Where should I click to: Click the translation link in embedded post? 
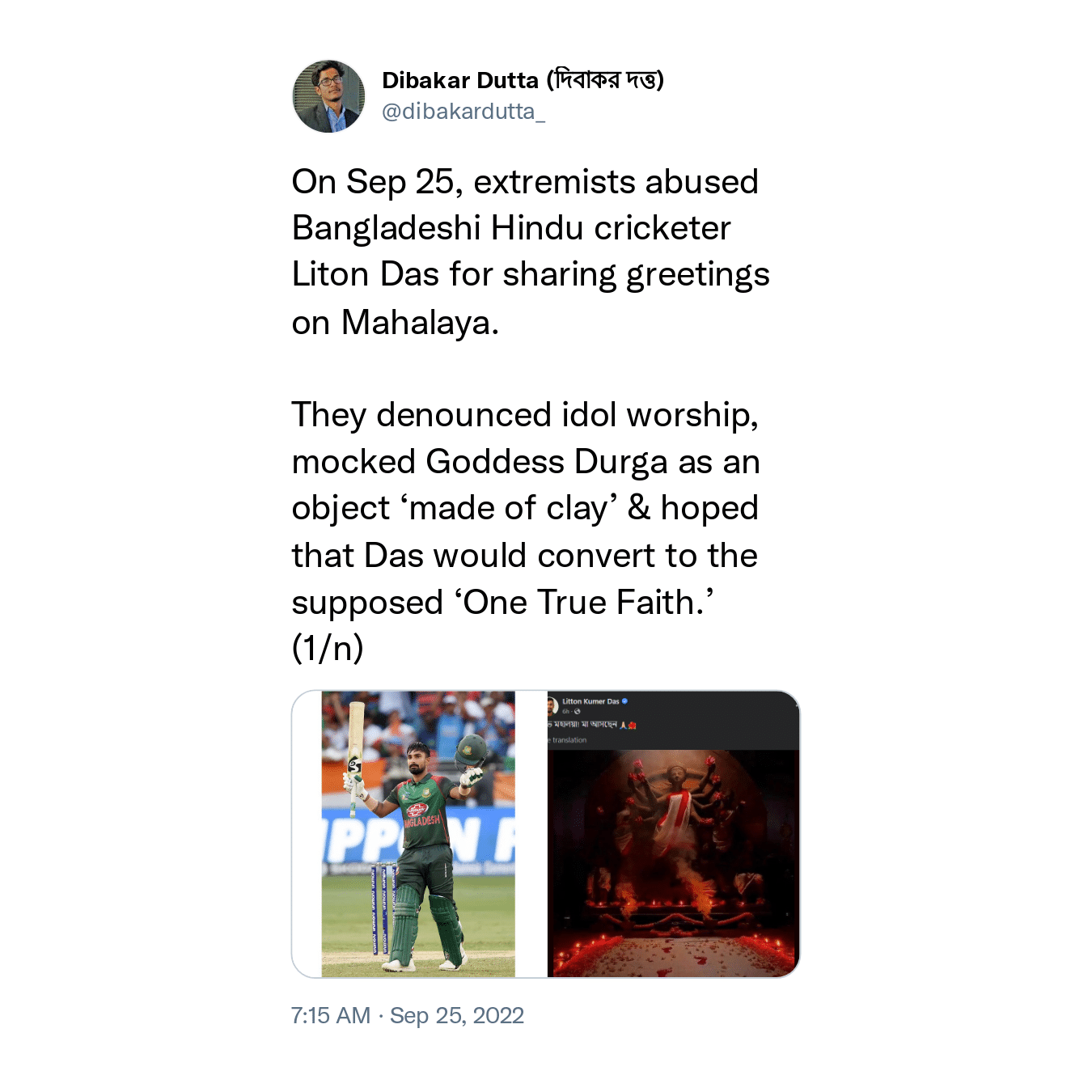point(567,740)
